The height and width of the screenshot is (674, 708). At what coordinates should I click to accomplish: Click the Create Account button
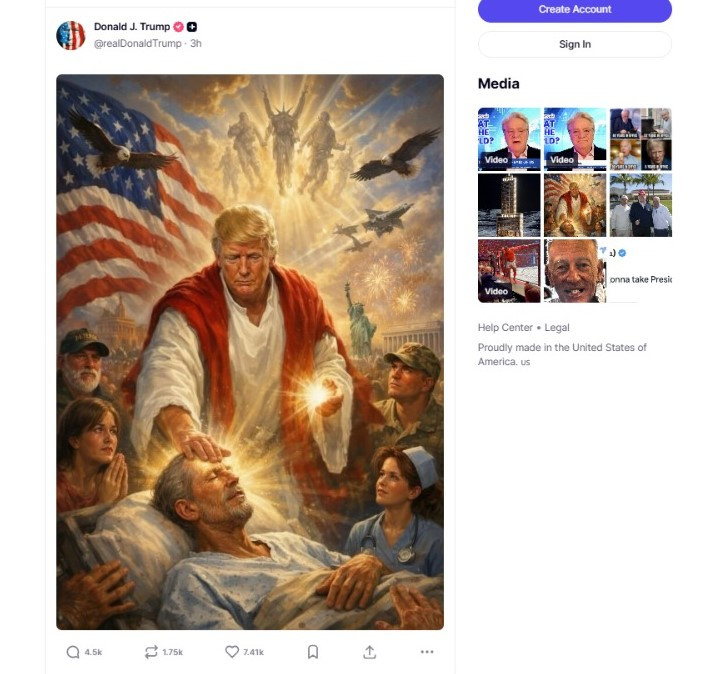574,10
